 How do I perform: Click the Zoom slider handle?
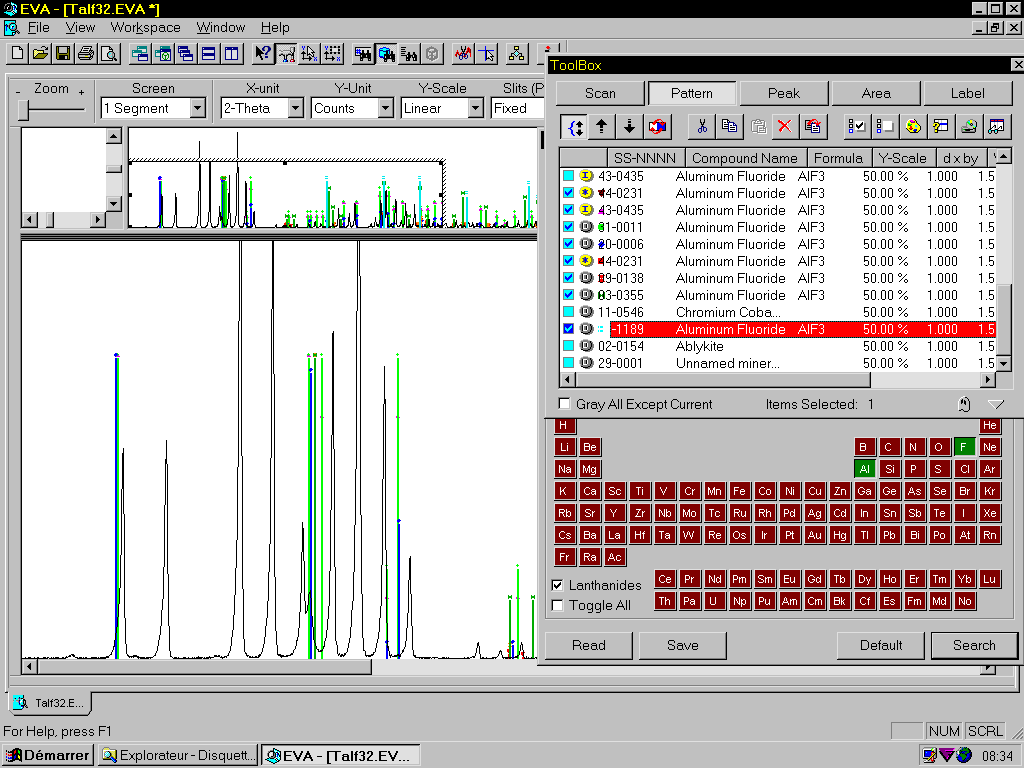(x=23, y=109)
